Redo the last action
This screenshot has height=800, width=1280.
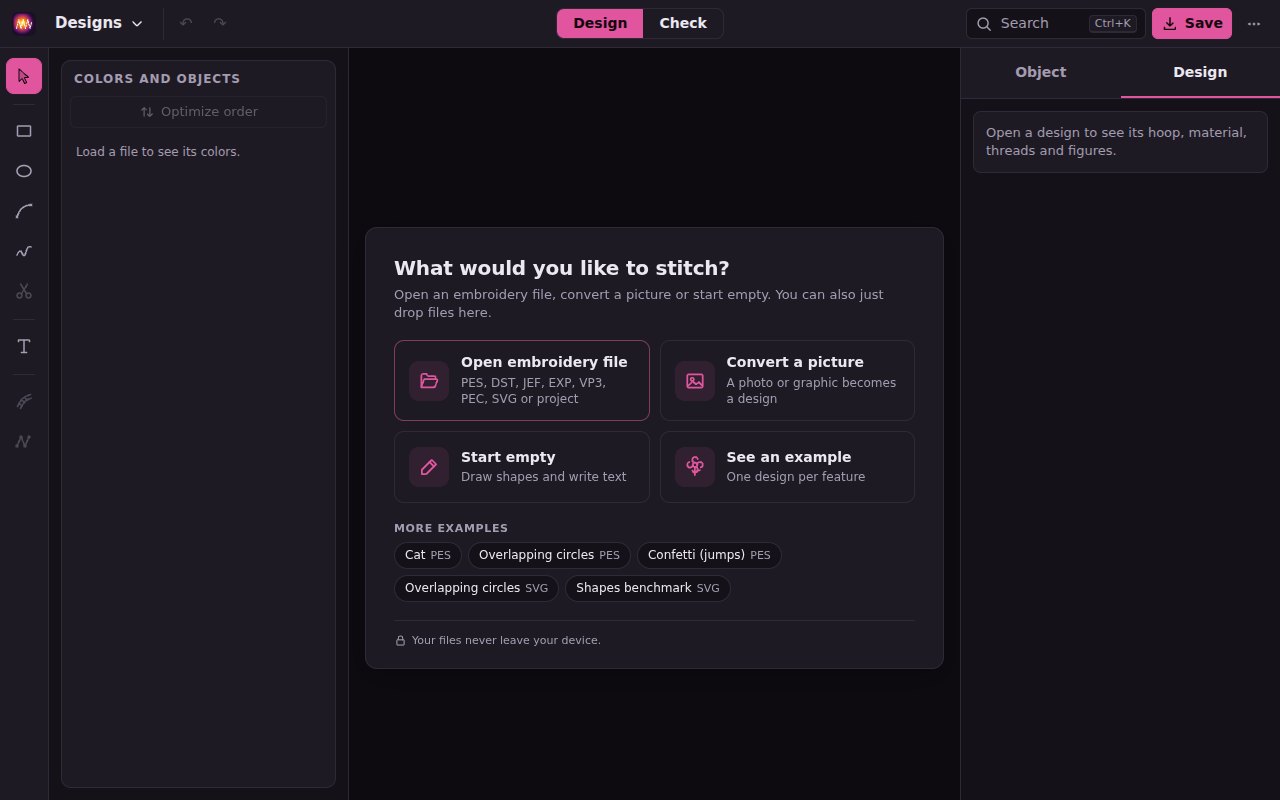tap(220, 23)
